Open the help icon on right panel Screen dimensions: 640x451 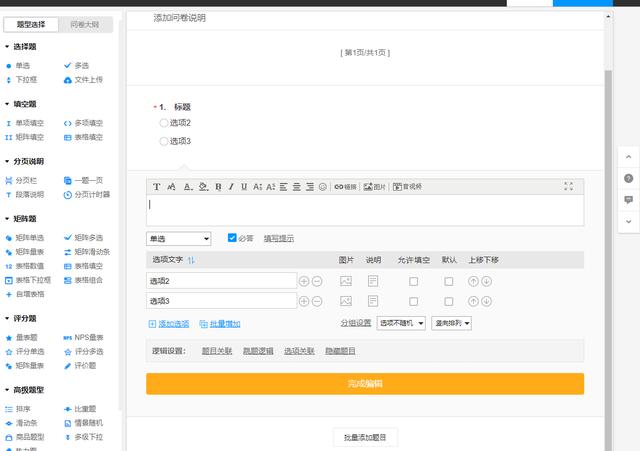pos(629,178)
